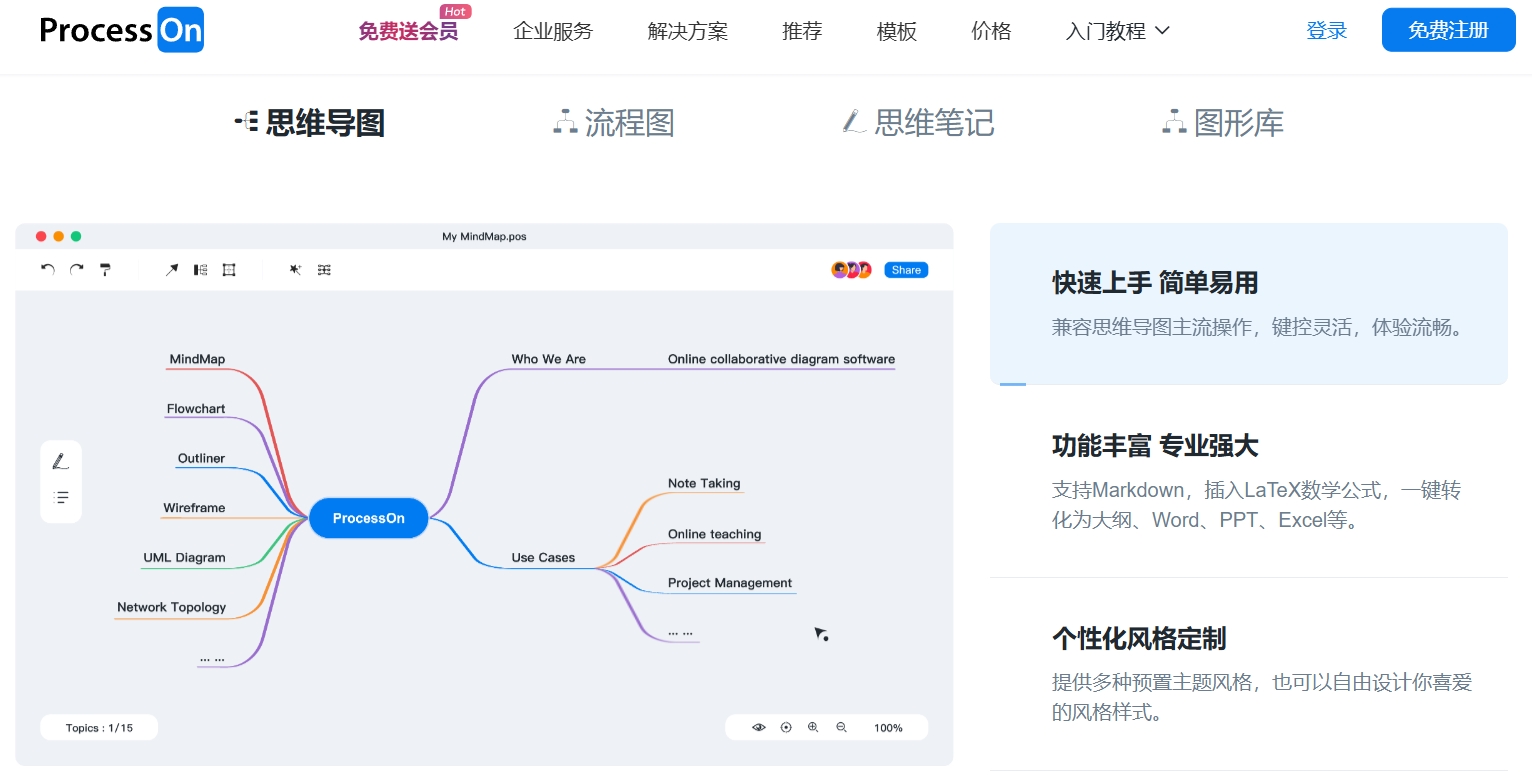Click the Flowchart branch topic
This screenshot has height=776, width=1532.
tap(196, 409)
